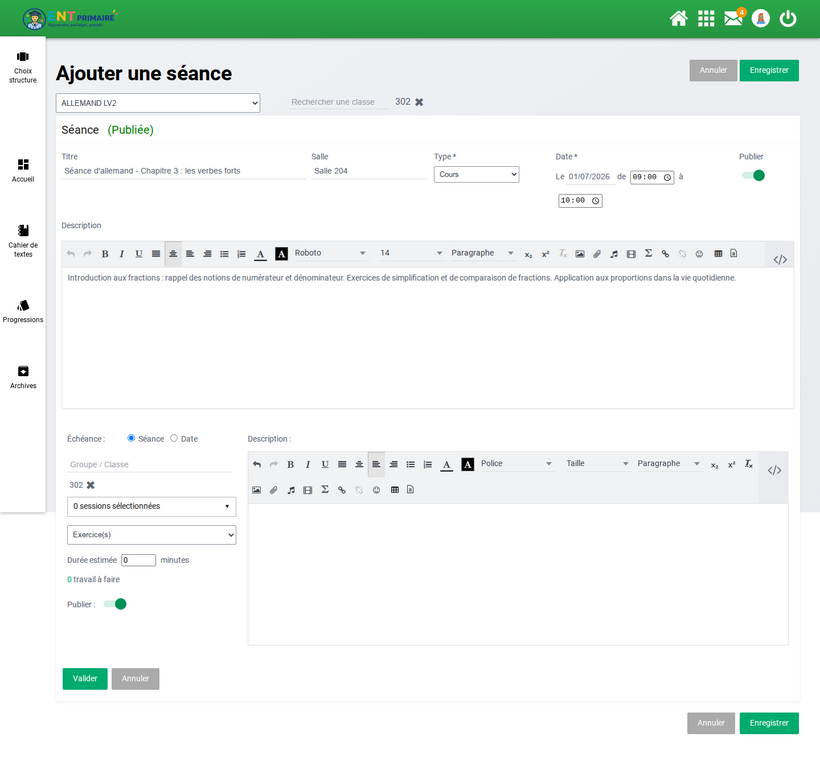Click top Annuler button
The image size is (820, 774).
coord(713,70)
